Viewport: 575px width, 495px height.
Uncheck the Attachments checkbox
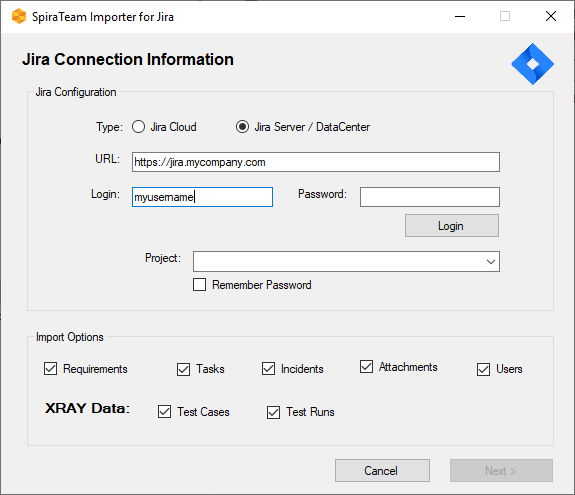(x=366, y=366)
